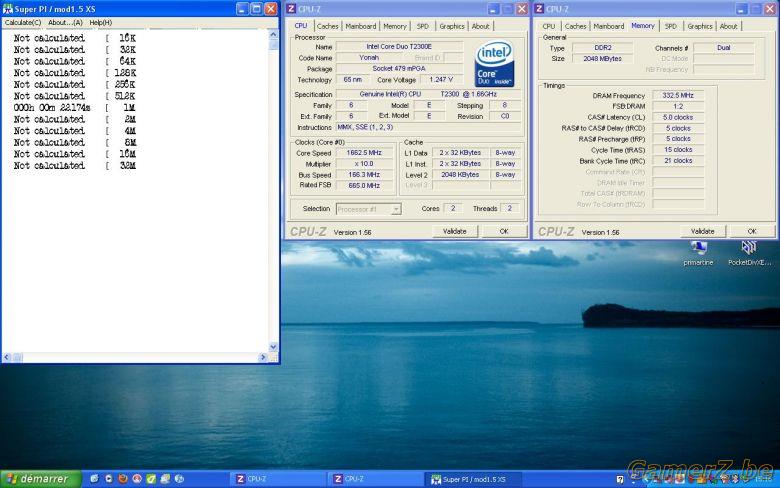Click the Super PI title bar app icon

[x=7, y=9]
